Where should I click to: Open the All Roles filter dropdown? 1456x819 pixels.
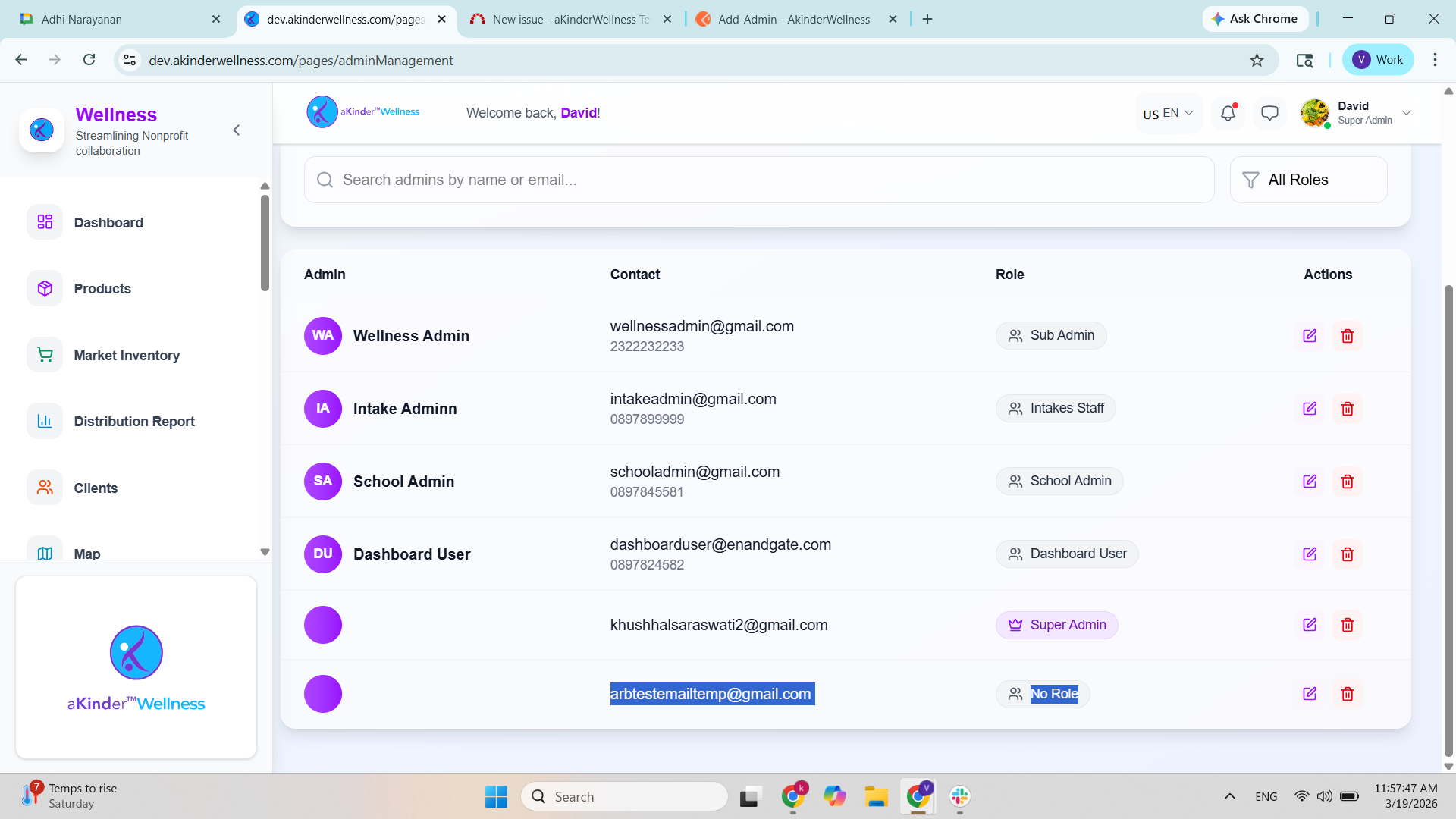tap(1308, 180)
